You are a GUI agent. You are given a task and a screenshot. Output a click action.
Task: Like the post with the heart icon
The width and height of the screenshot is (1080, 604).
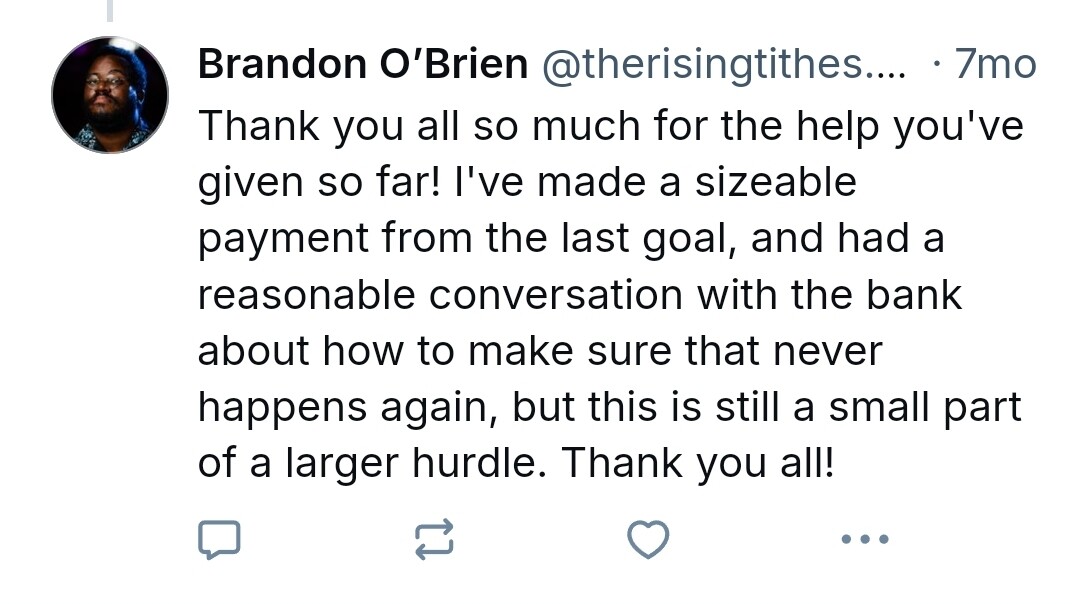pos(648,539)
